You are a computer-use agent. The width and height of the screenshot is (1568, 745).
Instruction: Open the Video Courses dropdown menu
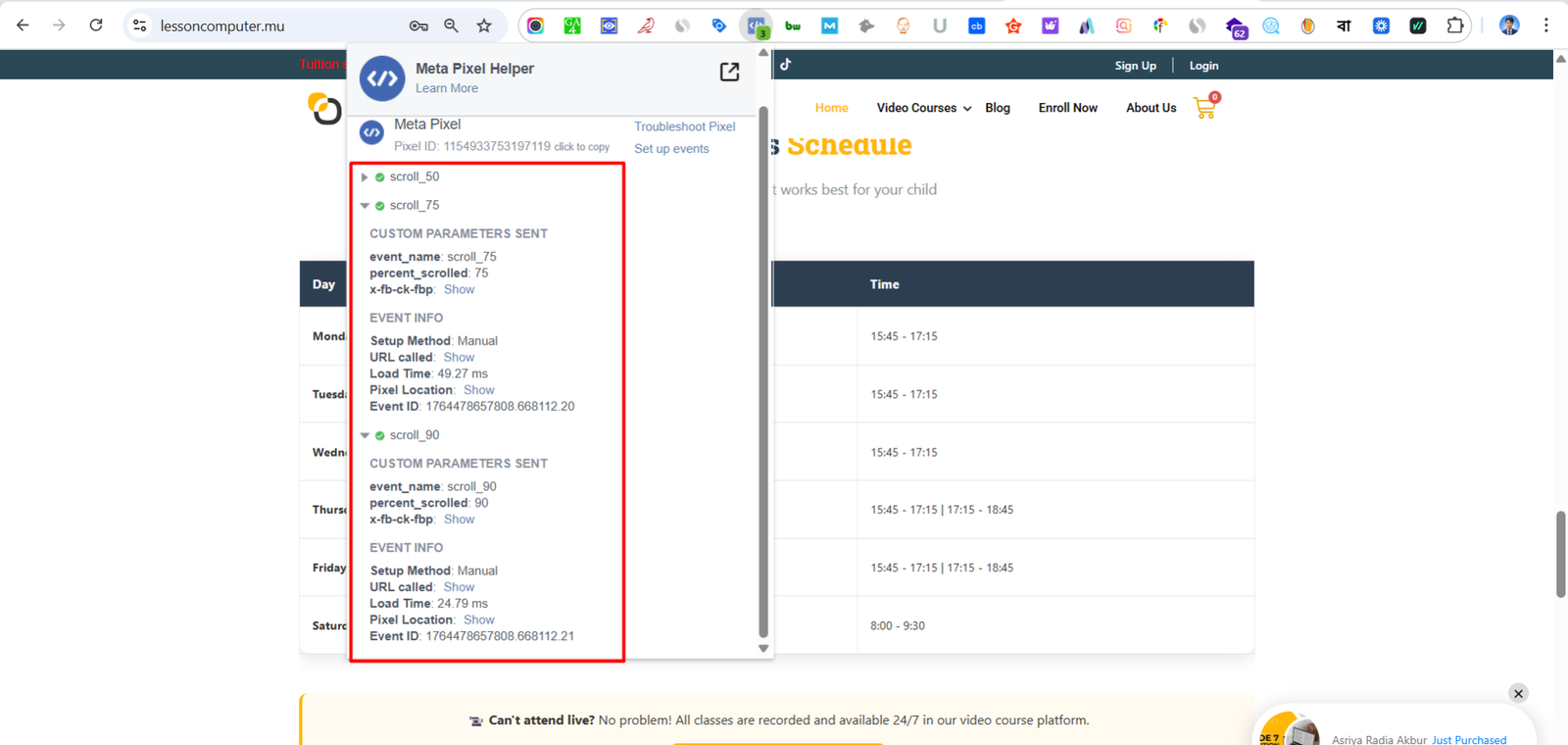(923, 108)
